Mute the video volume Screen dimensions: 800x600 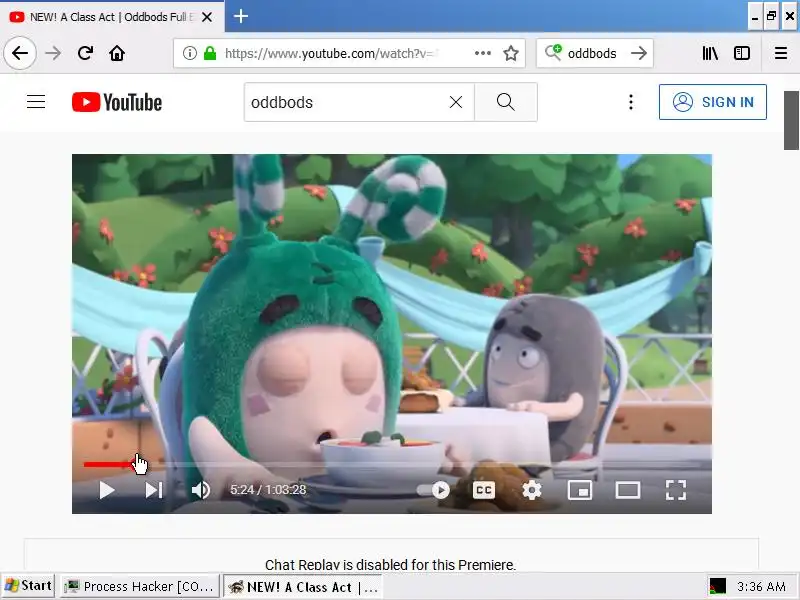[201, 490]
